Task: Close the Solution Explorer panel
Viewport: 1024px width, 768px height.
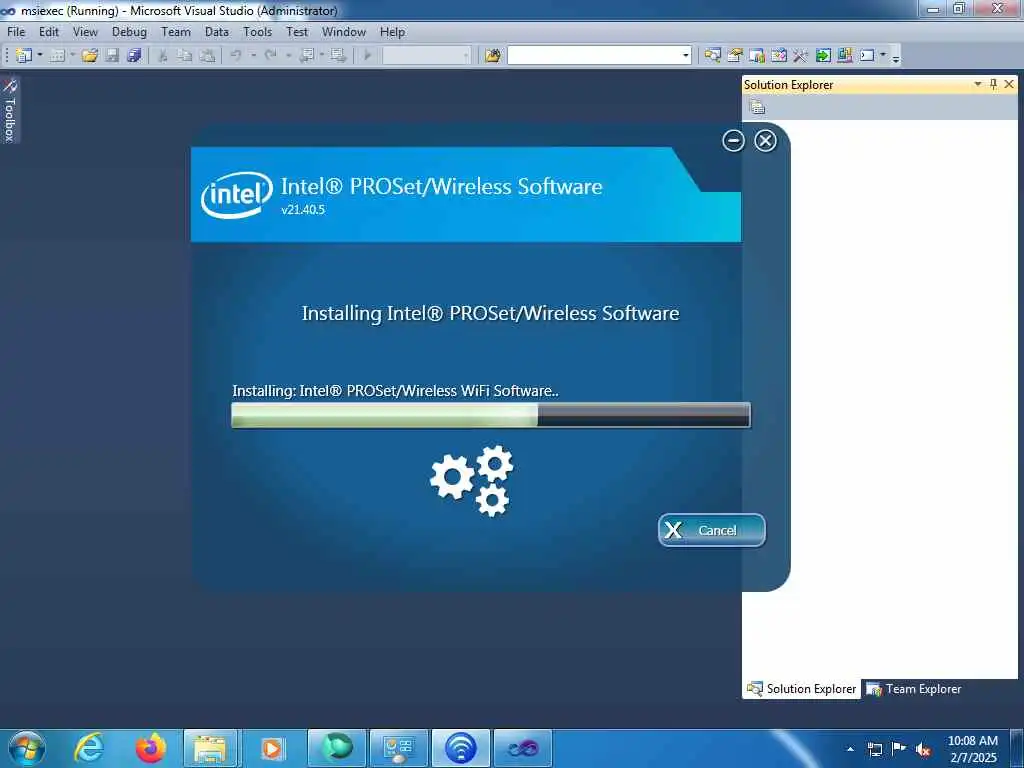Action: pyautogui.click(x=1009, y=84)
